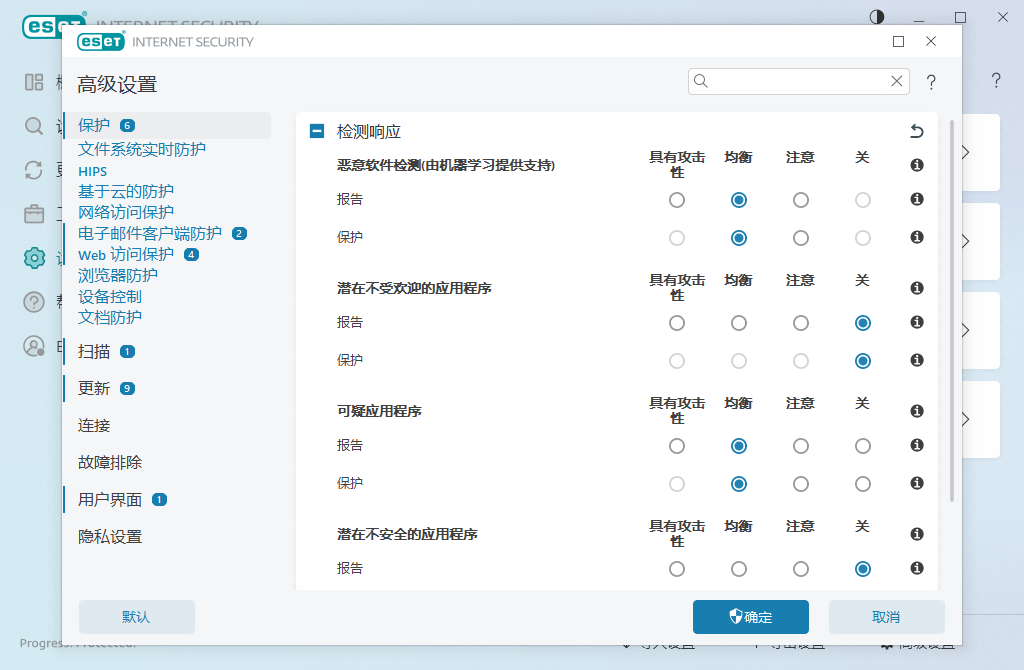The height and width of the screenshot is (670, 1024).
Task: Show info for 可疑应用程序 报告 row
Action: (917, 445)
